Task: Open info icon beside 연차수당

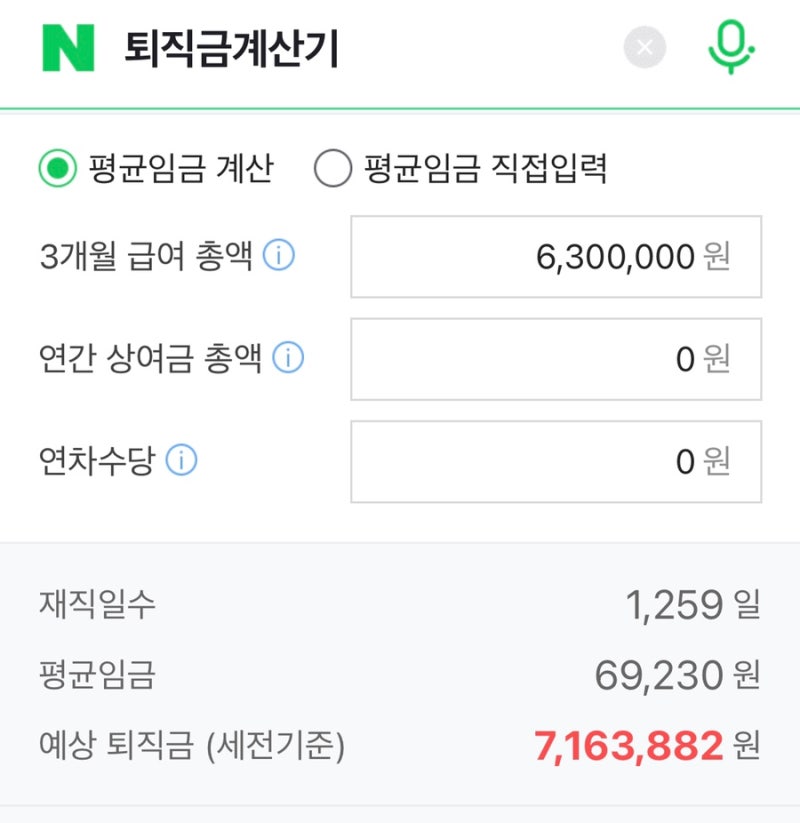Action: tap(181, 460)
